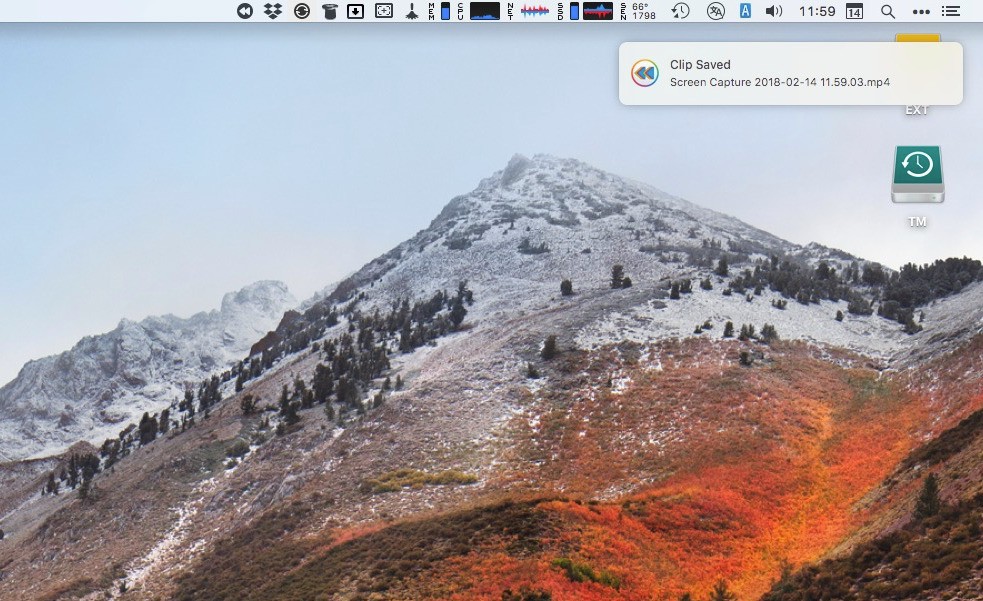The image size is (983, 601).
Task: Open the Time Machine menu bar icon
Action: click(x=680, y=11)
